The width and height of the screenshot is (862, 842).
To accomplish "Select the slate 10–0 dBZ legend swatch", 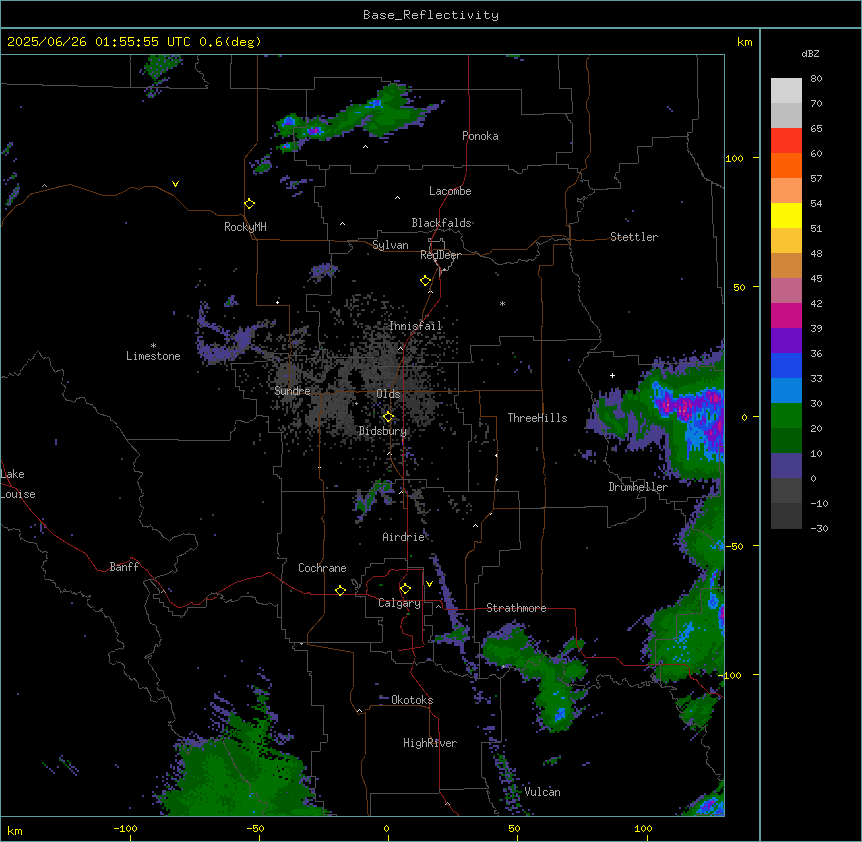I will 786,466.
